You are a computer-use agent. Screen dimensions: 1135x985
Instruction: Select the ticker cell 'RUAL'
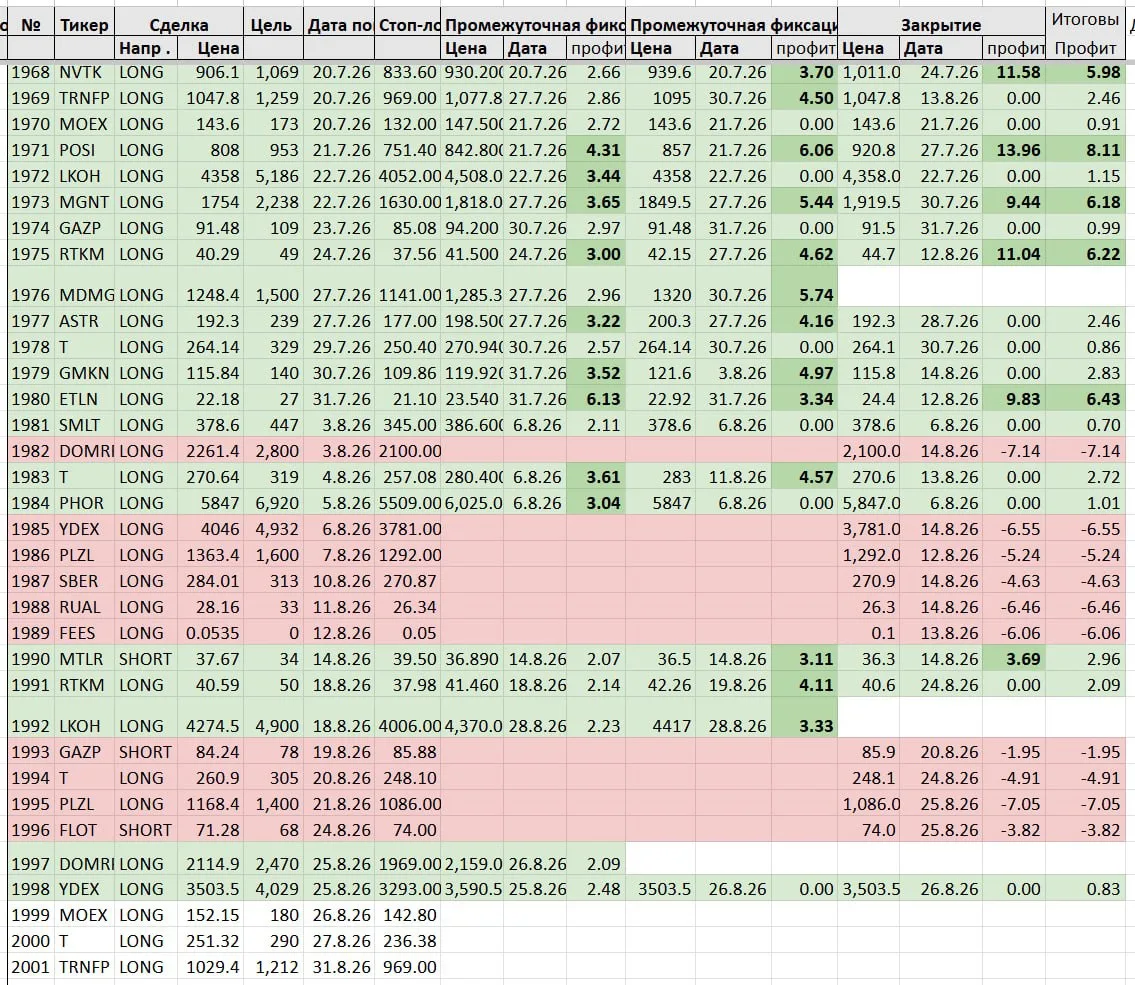[84, 608]
